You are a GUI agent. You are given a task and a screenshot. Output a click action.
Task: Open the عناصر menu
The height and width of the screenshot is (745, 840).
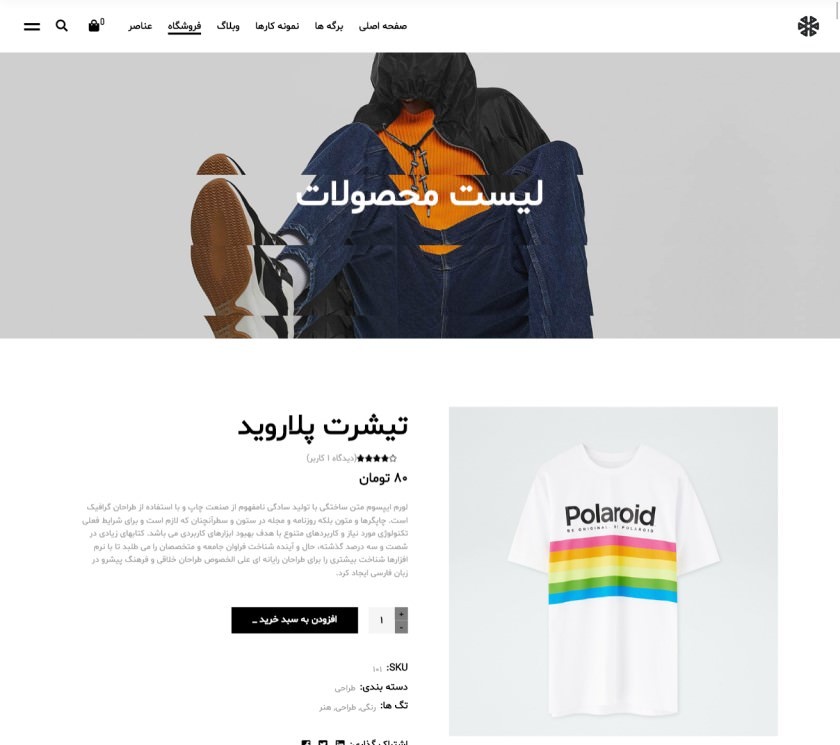click(x=140, y=26)
